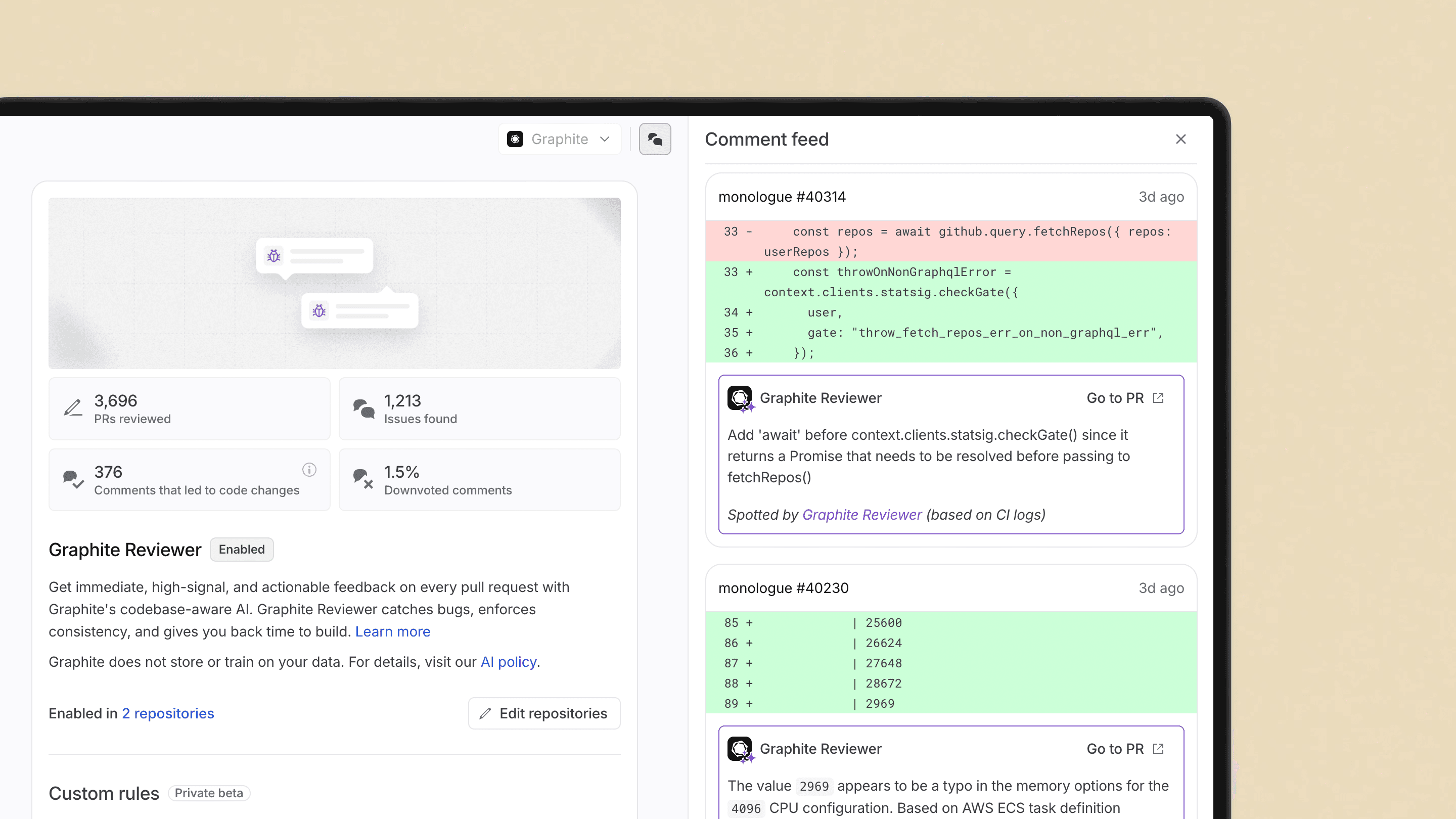
Task: Click the purple Graphite Reviewer spotted-by link
Action: point(861,515)
